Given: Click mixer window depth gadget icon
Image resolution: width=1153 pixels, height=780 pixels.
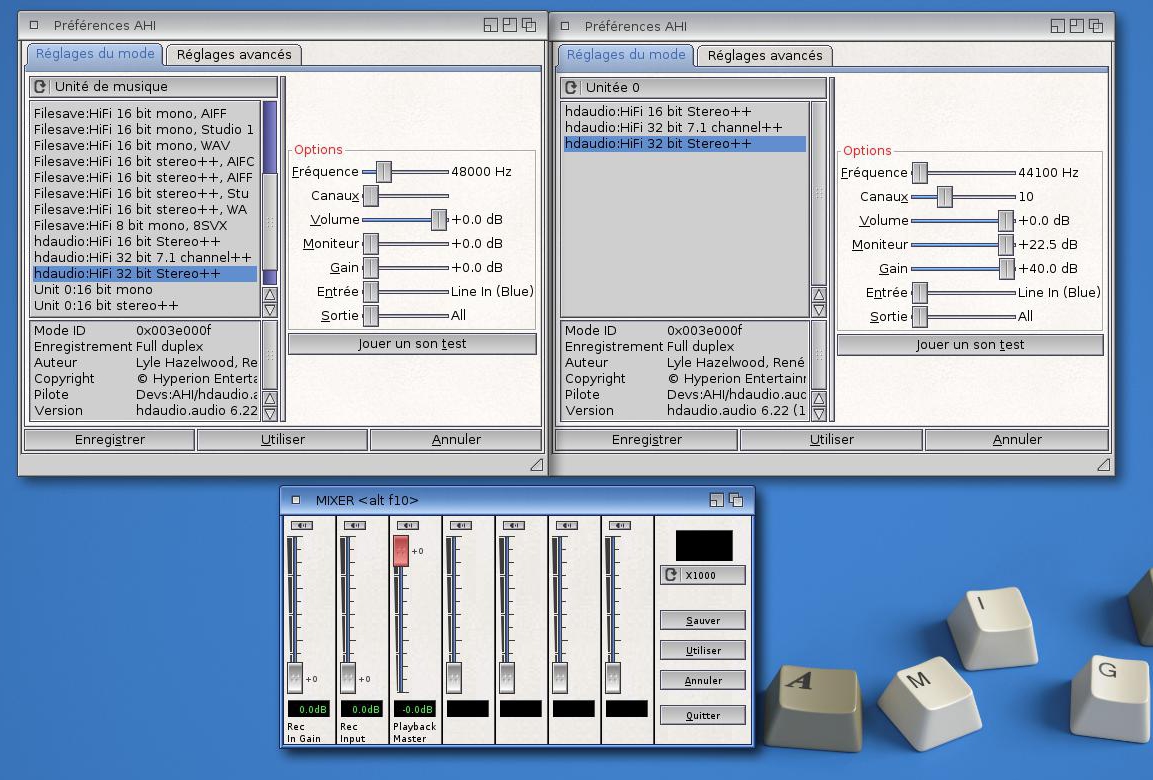Looking at the screenshot, I should pyautogui.click(x=736, y=500).
